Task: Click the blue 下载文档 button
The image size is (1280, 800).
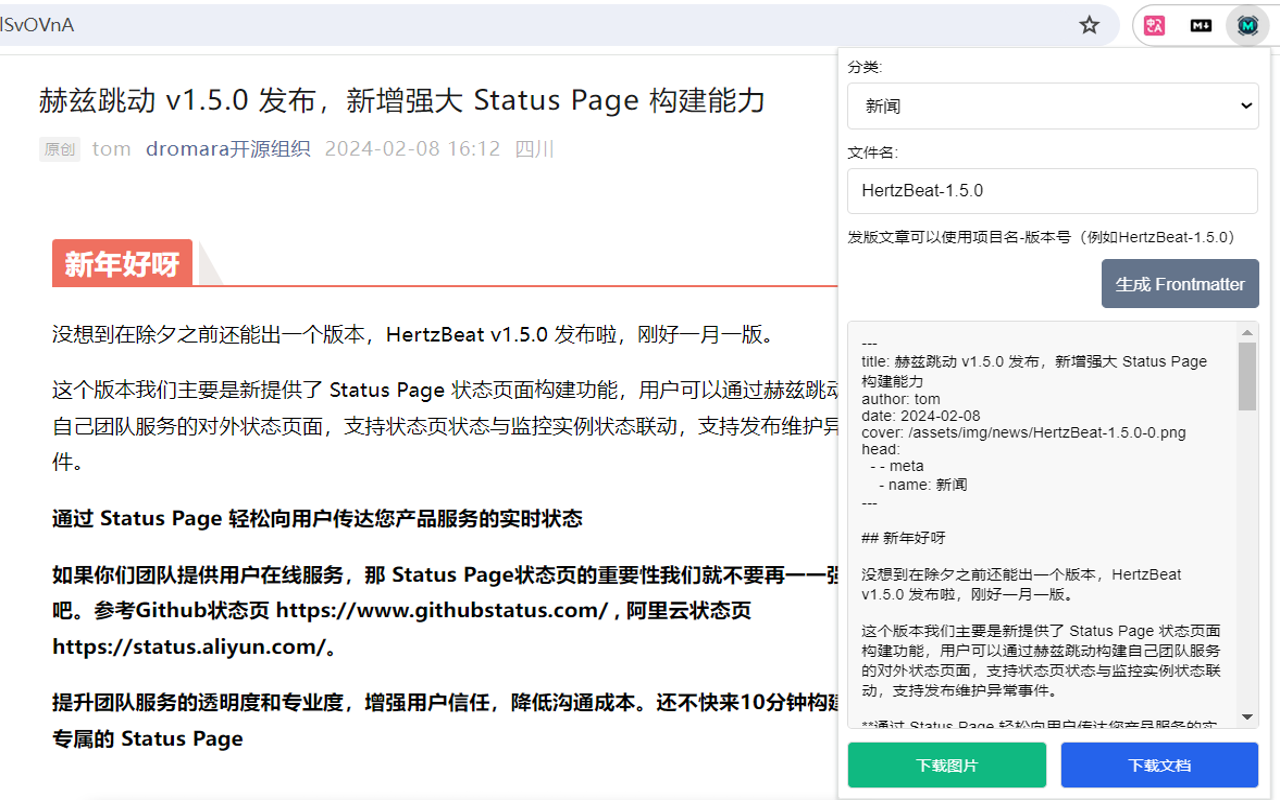Action: point(1159,766)
